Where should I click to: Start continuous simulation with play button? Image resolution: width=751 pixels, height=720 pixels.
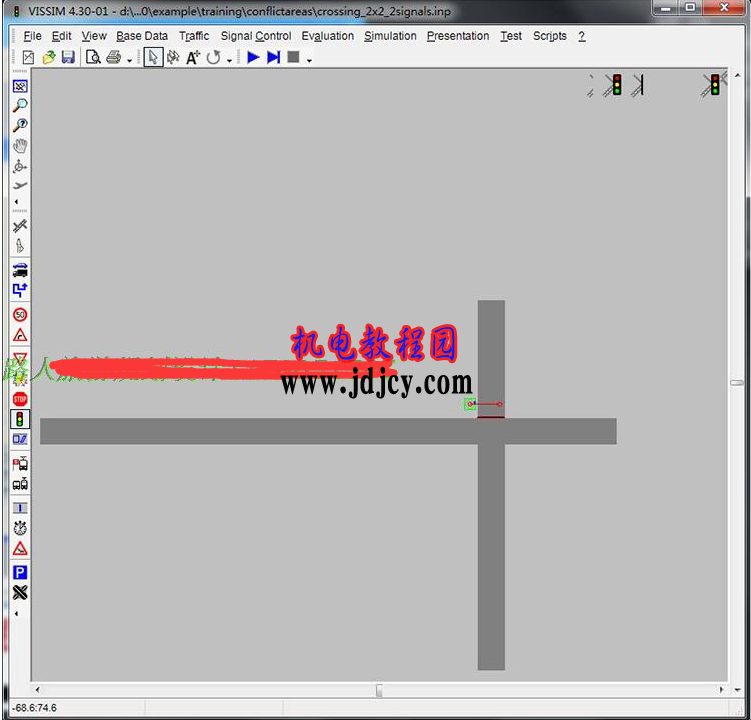click(253, 57)
